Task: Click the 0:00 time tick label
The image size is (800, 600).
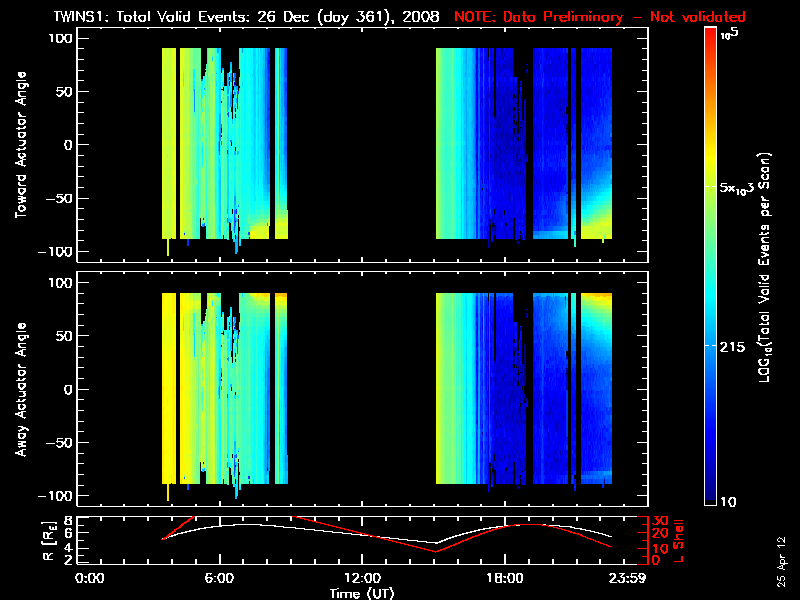Action: click(91, 579)
